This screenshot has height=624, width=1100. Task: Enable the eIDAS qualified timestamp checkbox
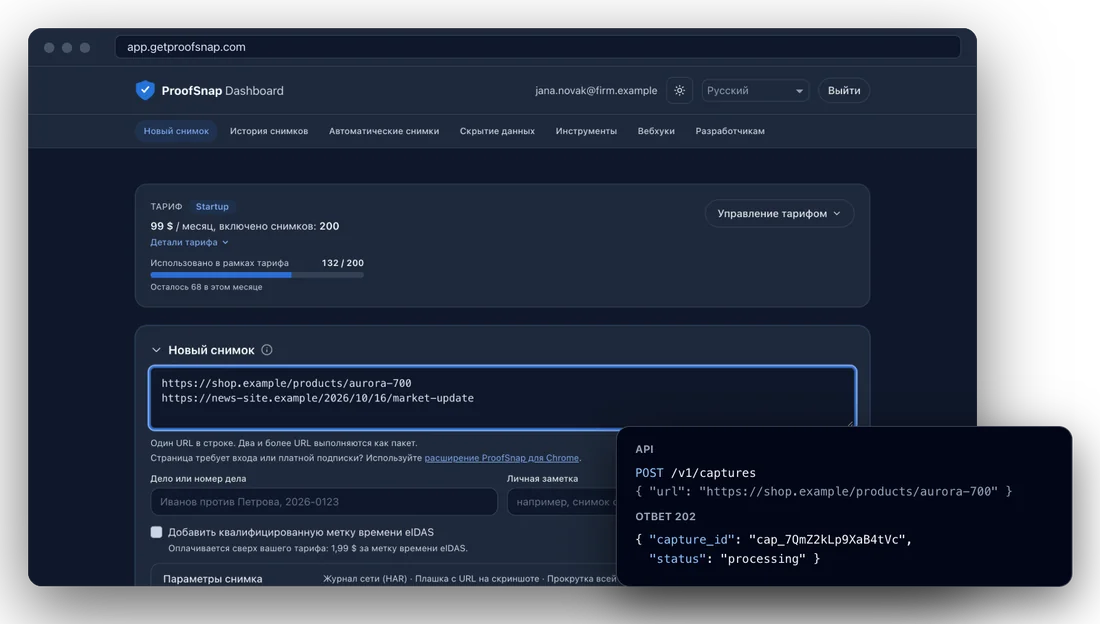click(156, 532)
